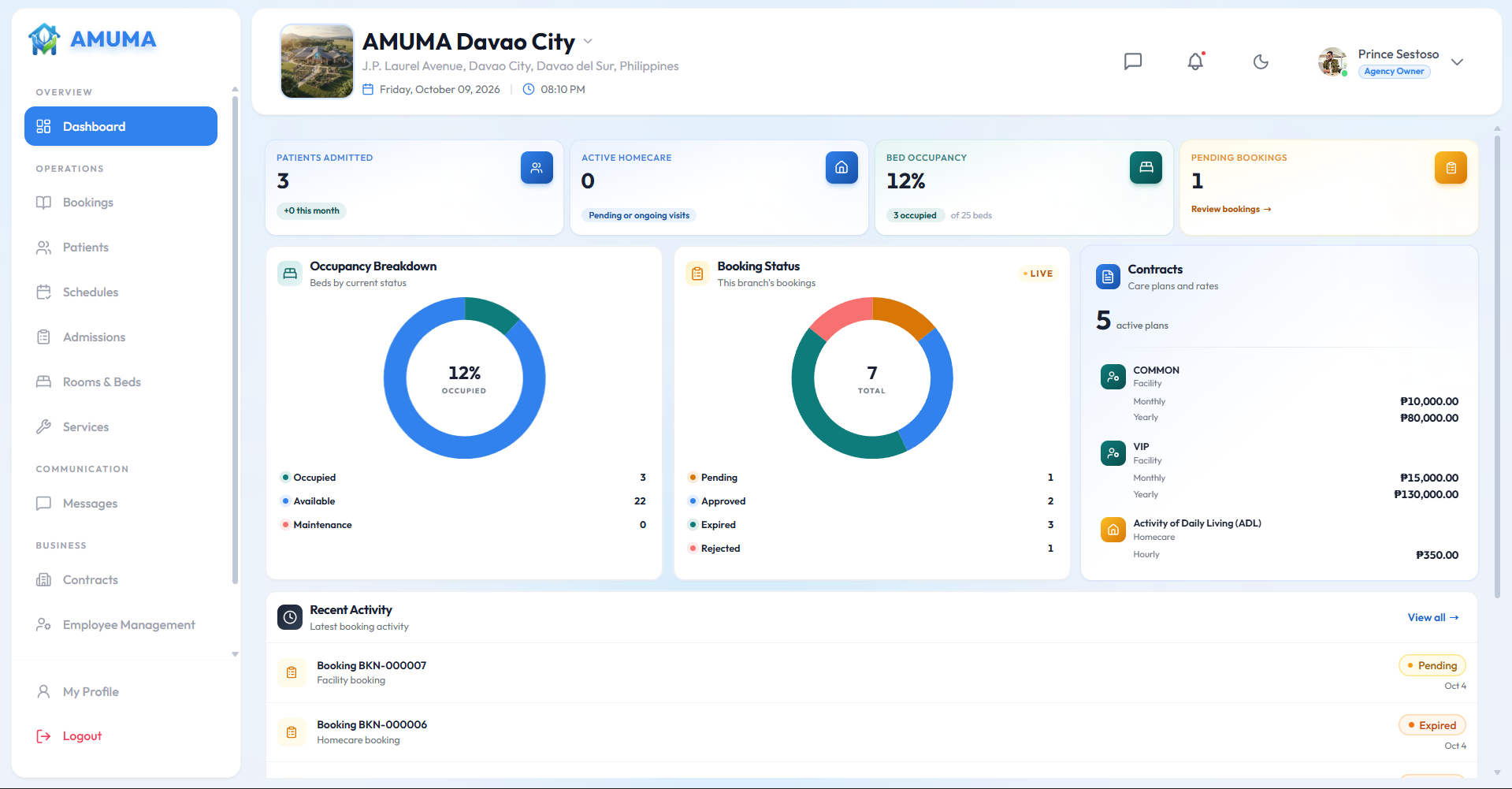
Task: Open Booking BKN-000006 activity row
Action: [871, 732]
